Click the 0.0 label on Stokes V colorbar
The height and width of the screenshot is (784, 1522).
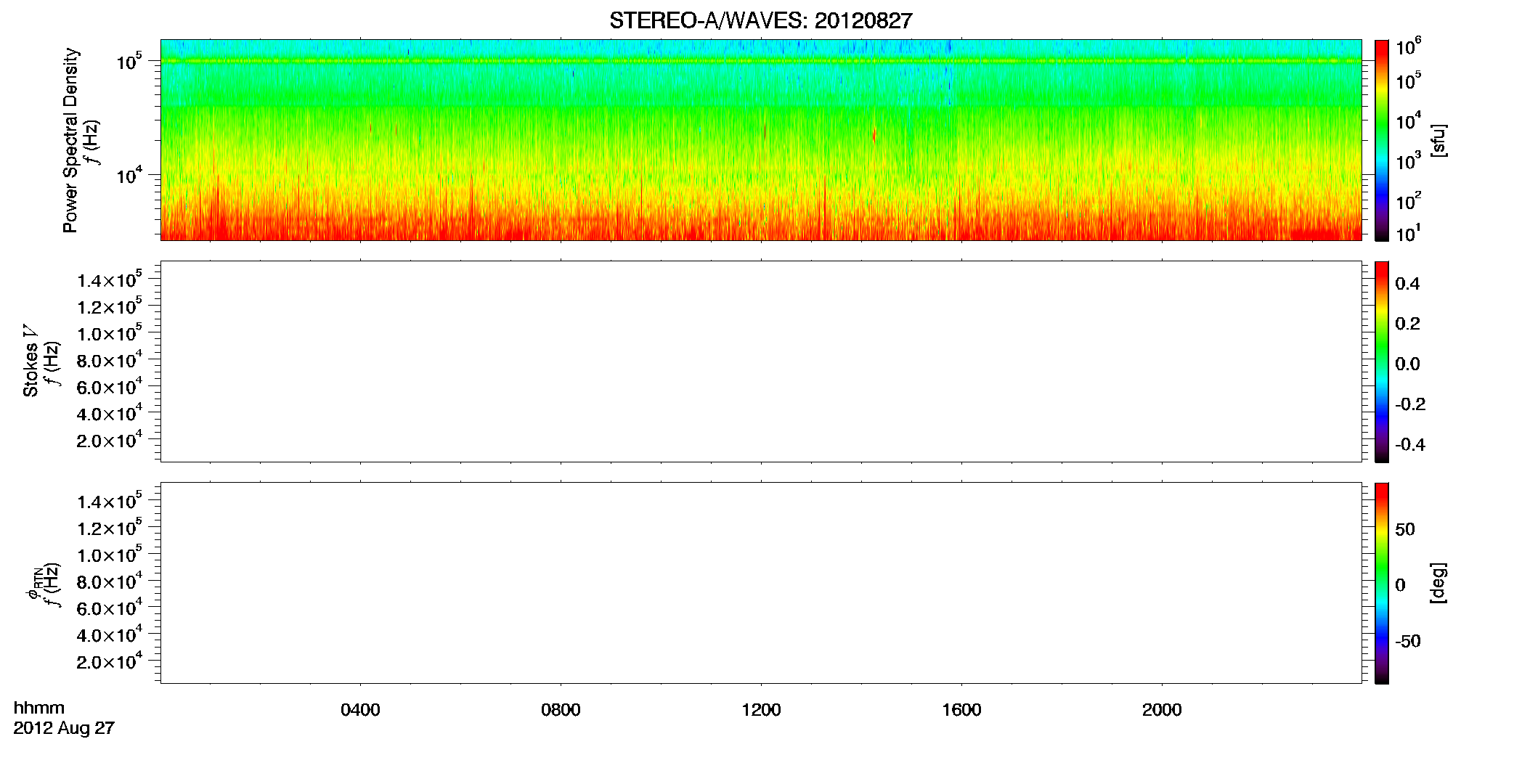tap(1407, 364)
